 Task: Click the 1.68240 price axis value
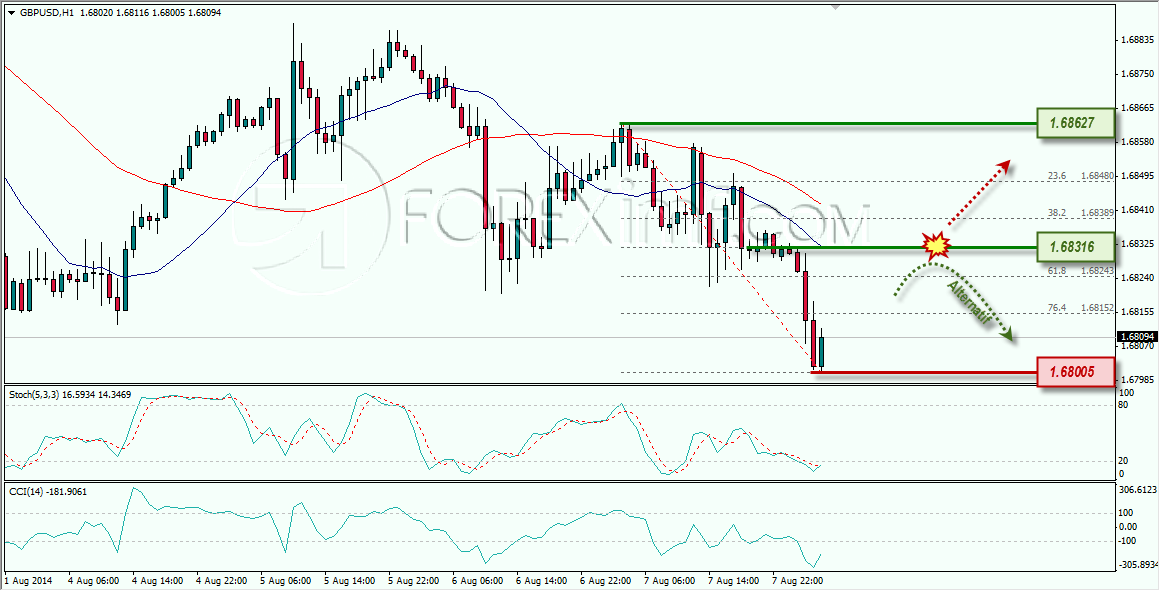[x=1139, y=278]
